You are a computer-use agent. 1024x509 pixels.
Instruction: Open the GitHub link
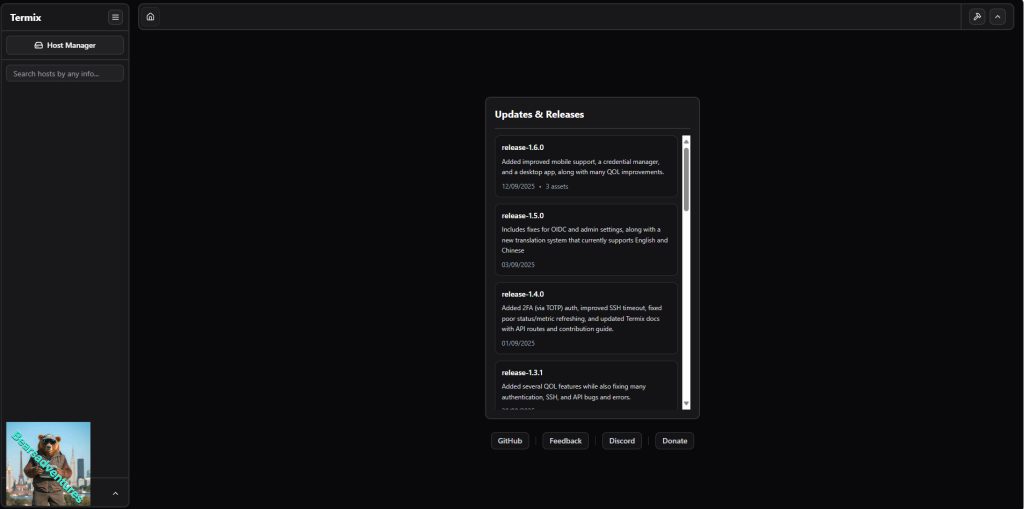pos(510,441)
